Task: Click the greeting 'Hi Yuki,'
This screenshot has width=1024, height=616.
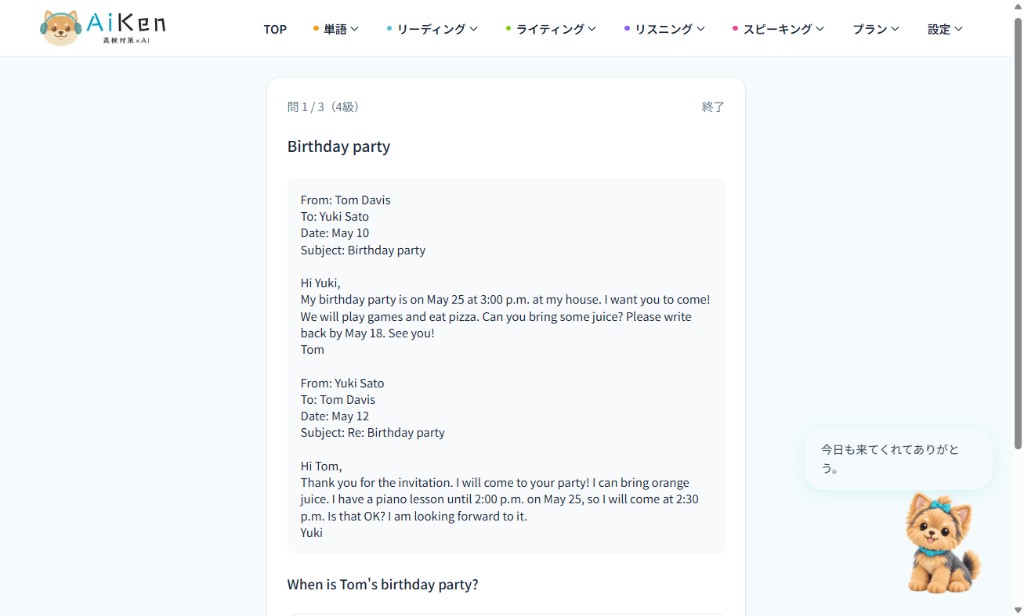Action: click(x=320, y=283)
